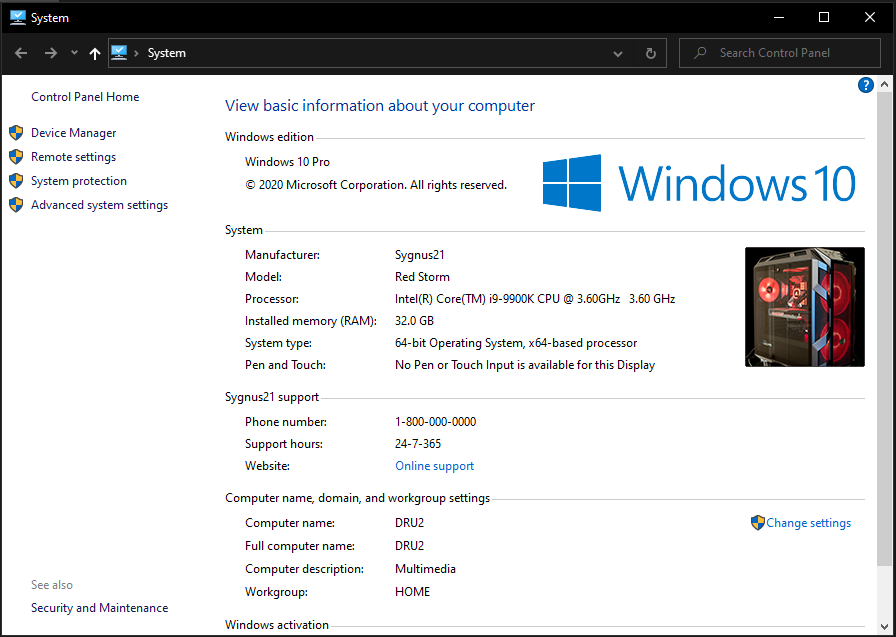The width and height of the screenshot is (896, 637).
Task: Open the recent locations dropdown arrow
Action: pyautogui.click(x=74, y=53)
